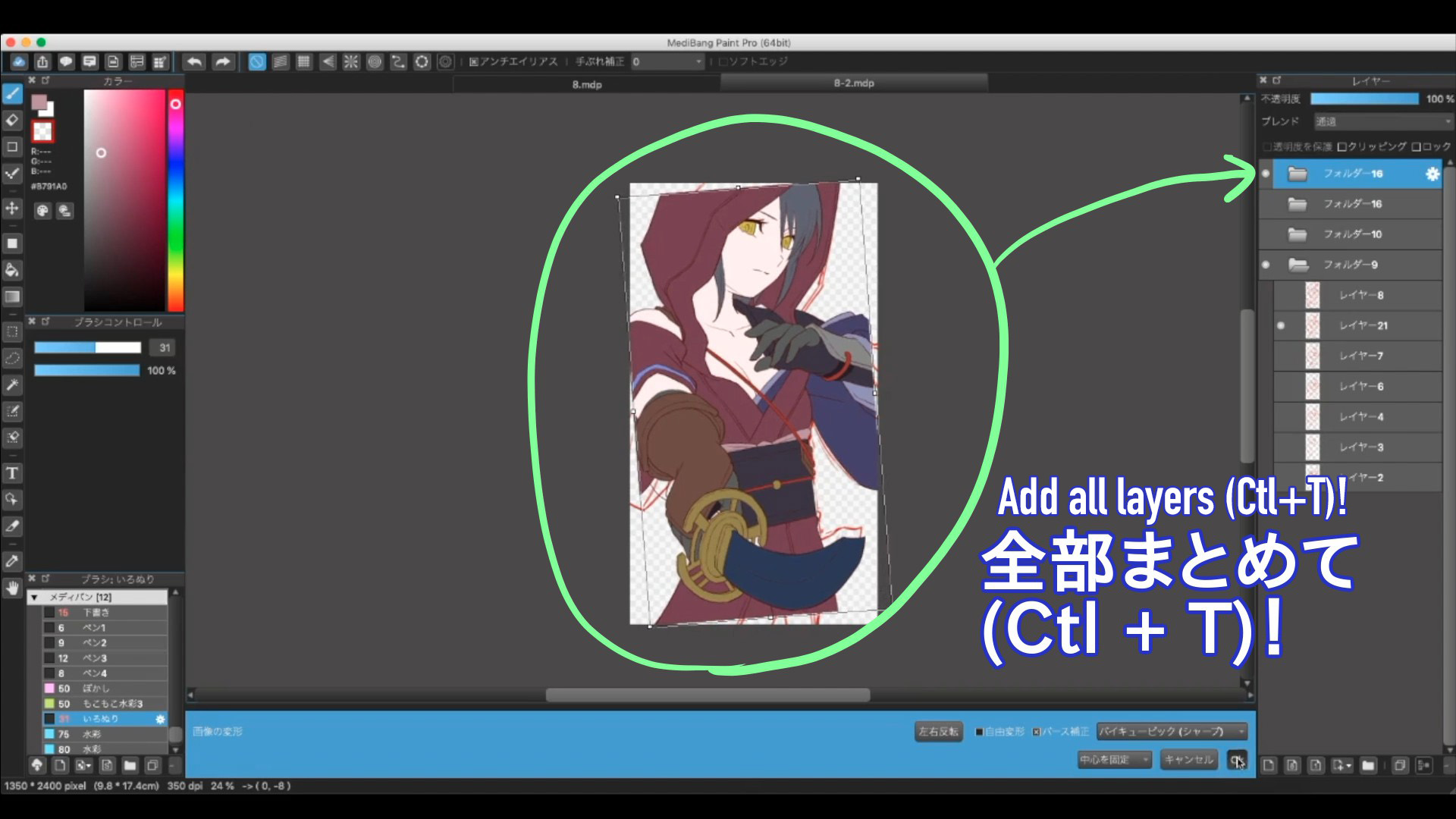1456x819 pixels.
Task: Toggle visibility of レイヤー21
Action: tap(1281, 325)
